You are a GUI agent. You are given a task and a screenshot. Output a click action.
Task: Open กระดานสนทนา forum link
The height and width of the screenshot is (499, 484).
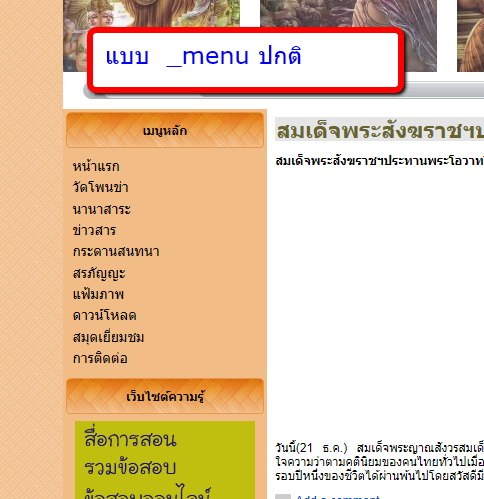[116, 251]
